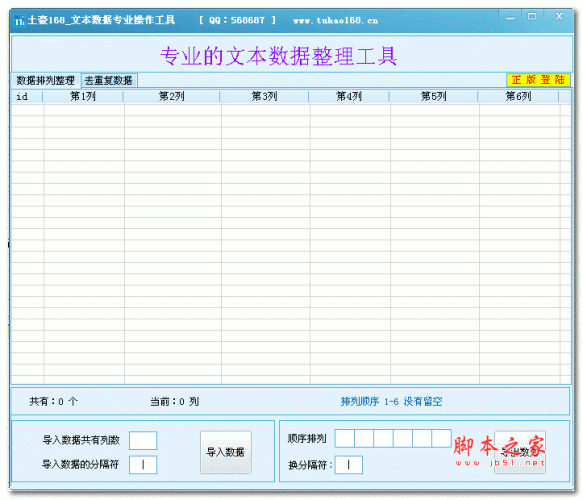
Task: Focus the 导入数据共有列数 input box
Action: pos(143,441)
